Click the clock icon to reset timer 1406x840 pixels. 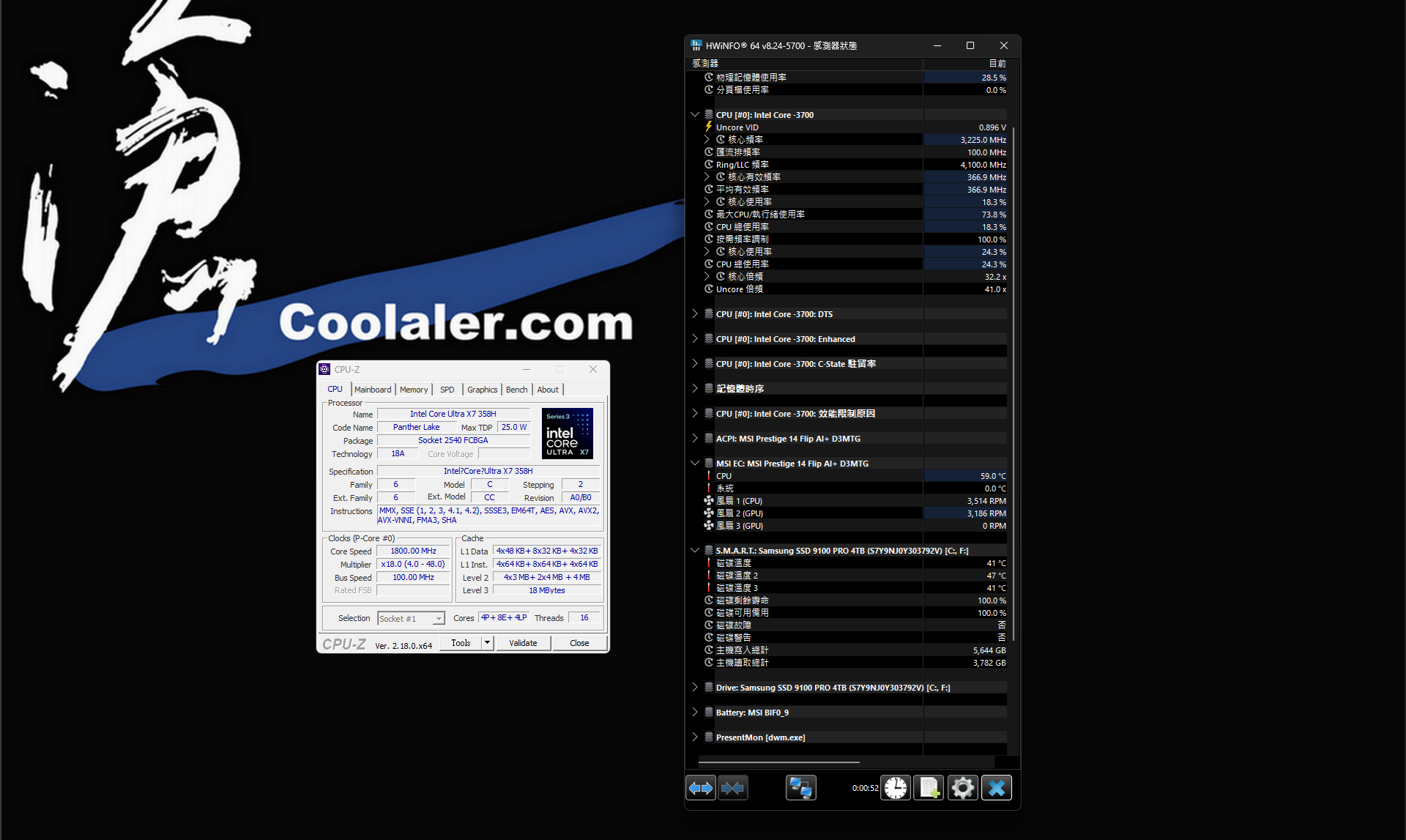(895, 788)
